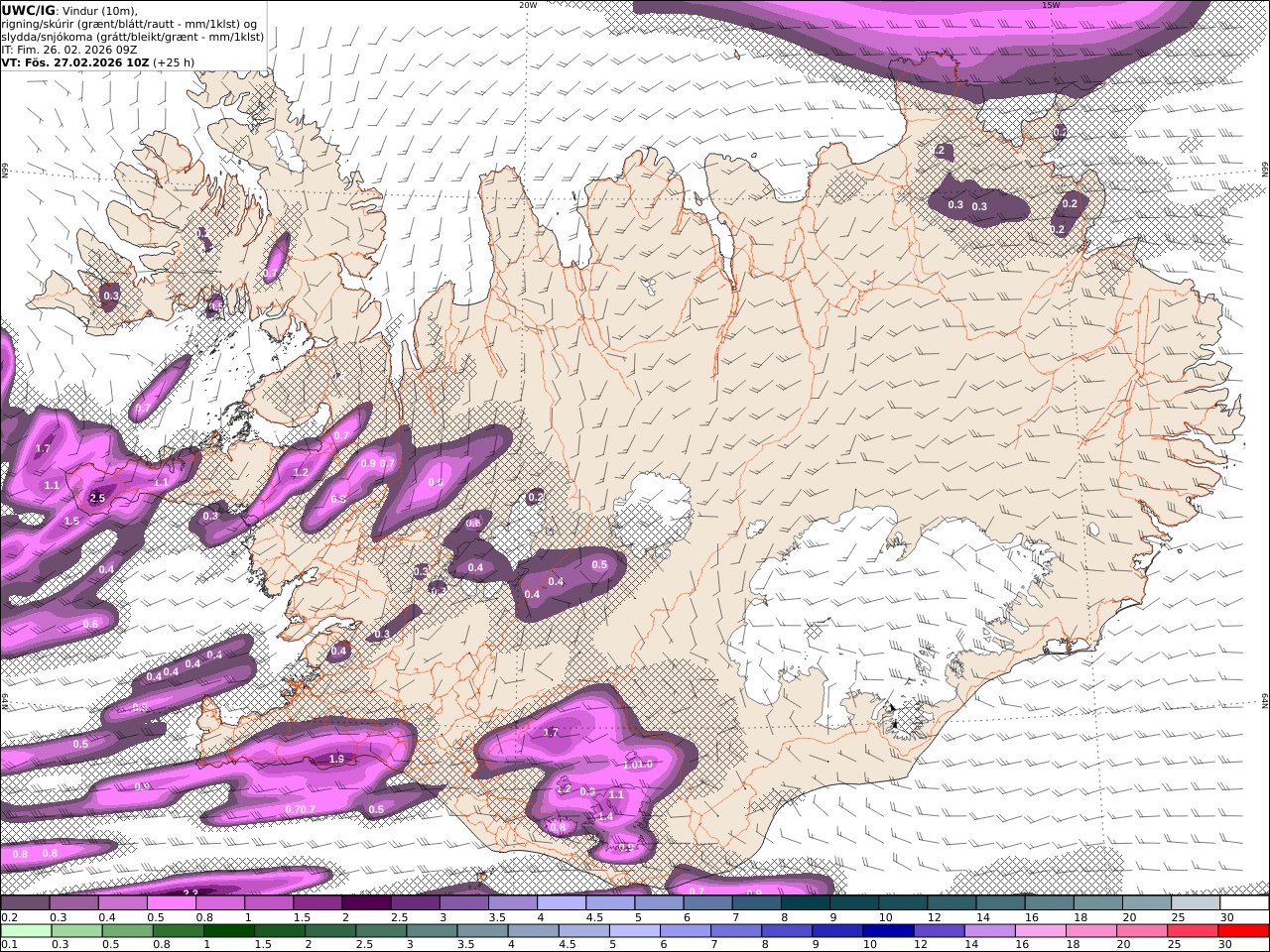Pick lower legend swatch between 0.1 and 0.3
1270x952 pixels.
(x=26, y=930)
